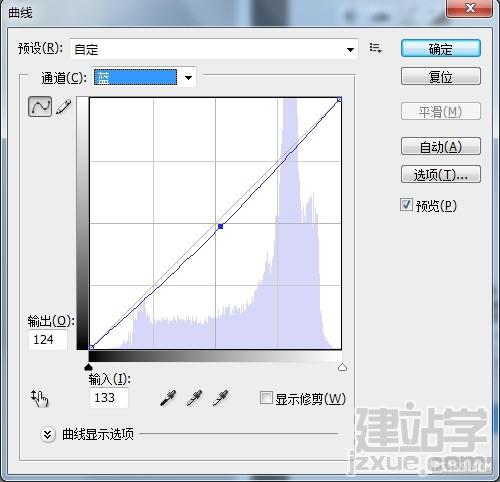500x482 pixels.
Task: Click the 确定 button
Action: [441, 49]
